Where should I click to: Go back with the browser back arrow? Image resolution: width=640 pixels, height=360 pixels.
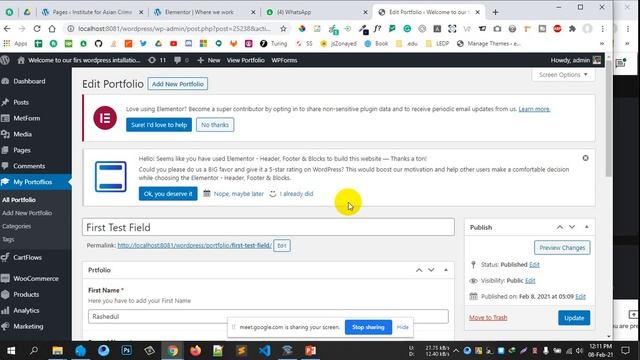7,29
